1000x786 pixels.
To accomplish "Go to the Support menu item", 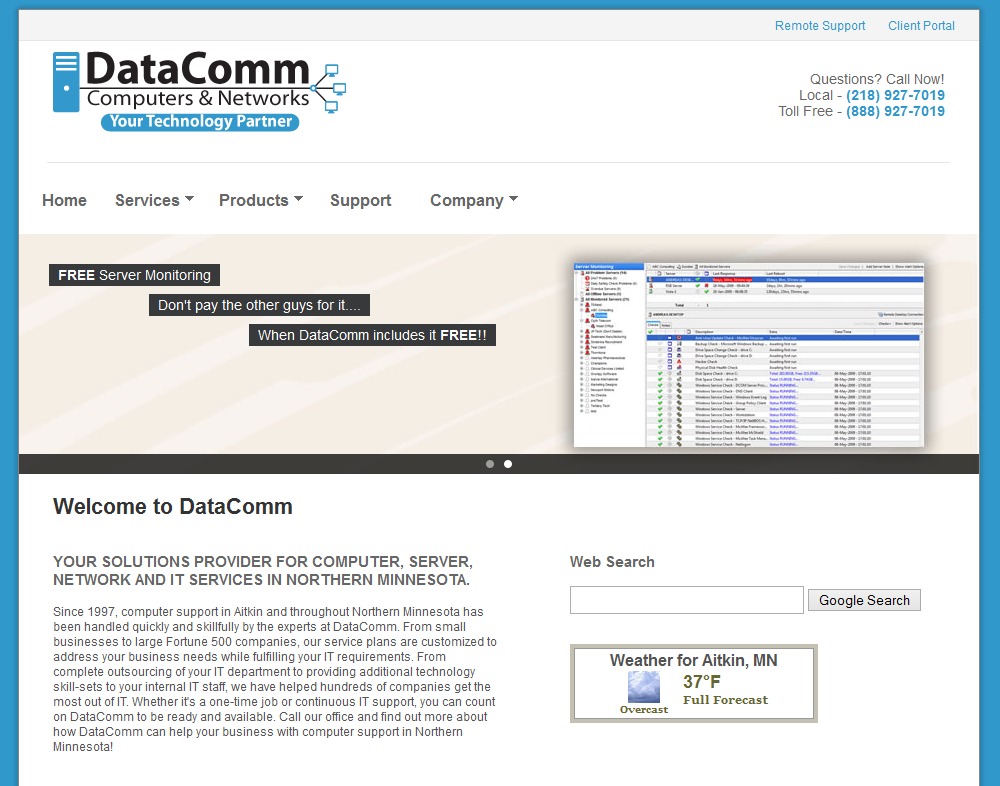I will (360, 200).
